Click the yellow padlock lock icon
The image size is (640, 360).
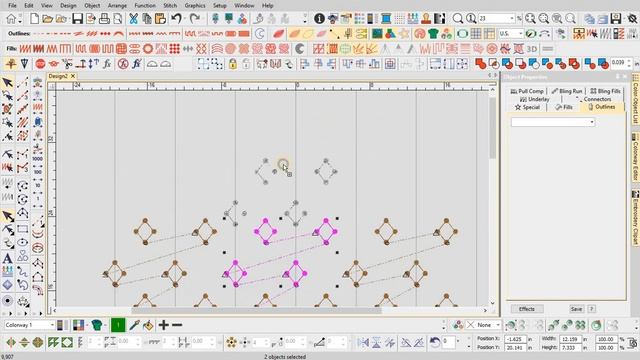point(233,64)
